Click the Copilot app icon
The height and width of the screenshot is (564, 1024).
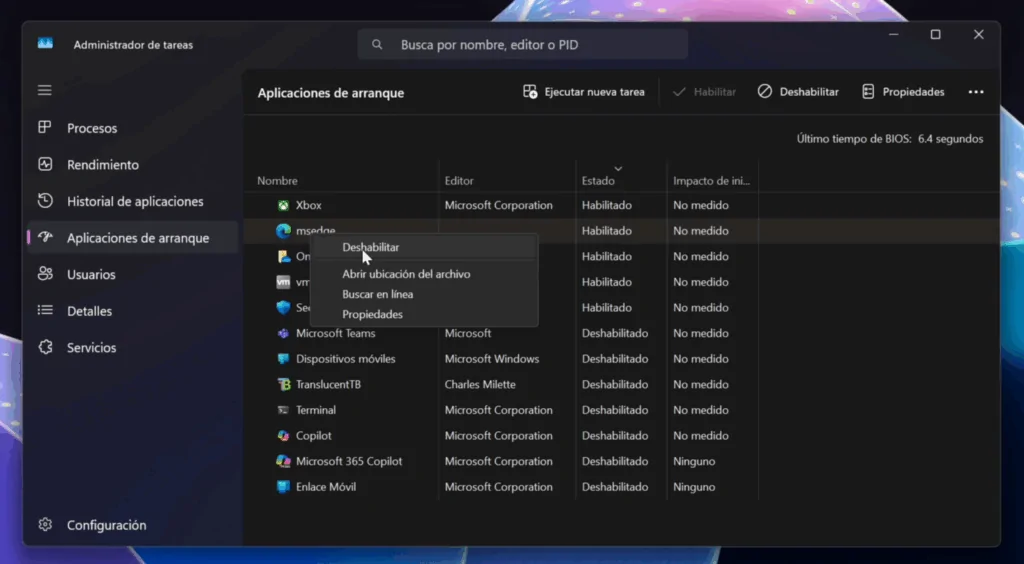pos(283,435)
